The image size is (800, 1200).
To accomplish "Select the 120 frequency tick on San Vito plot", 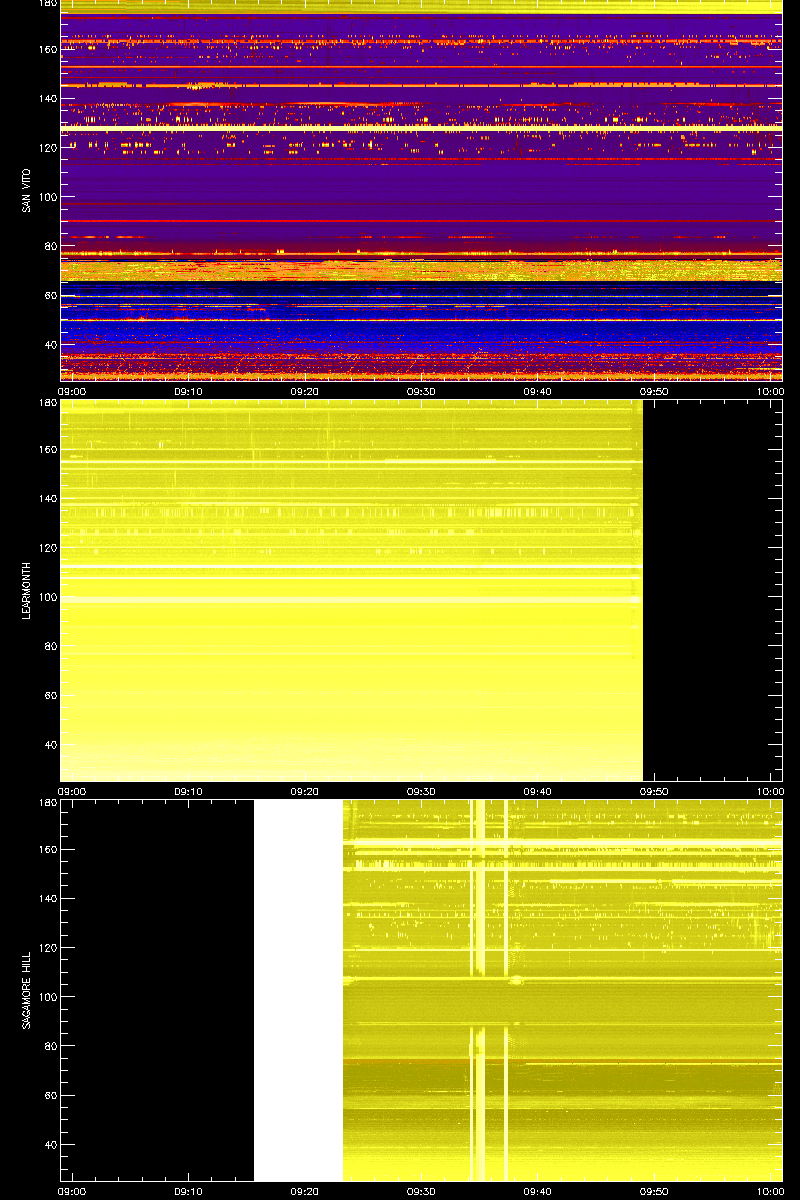I will tap(47, 147).
